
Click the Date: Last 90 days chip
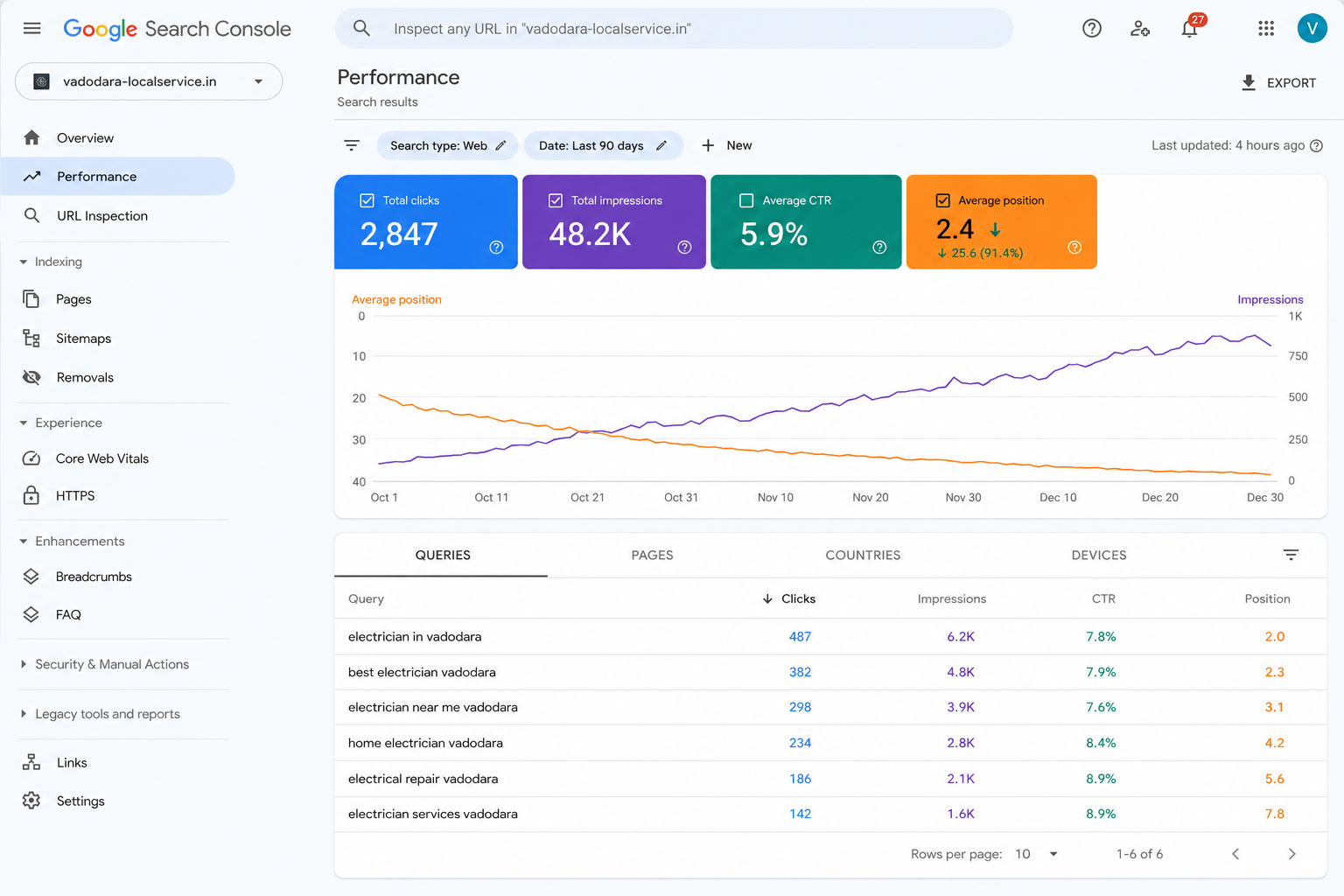[602, 145]
